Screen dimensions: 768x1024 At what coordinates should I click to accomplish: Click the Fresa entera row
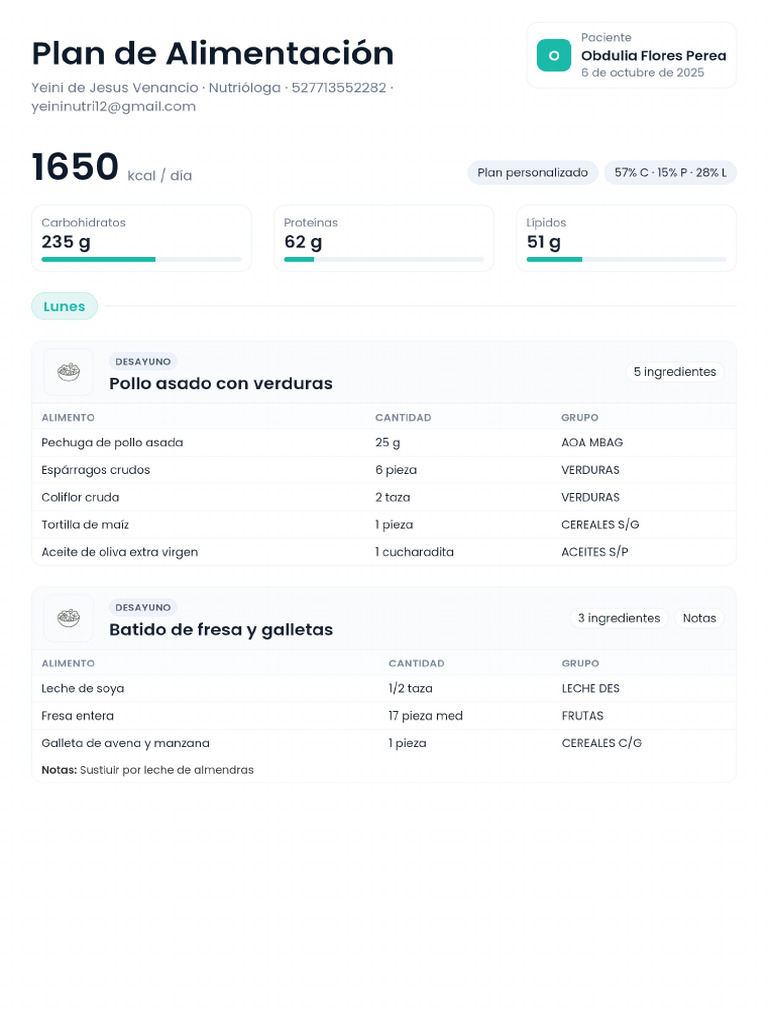[384, 716]
